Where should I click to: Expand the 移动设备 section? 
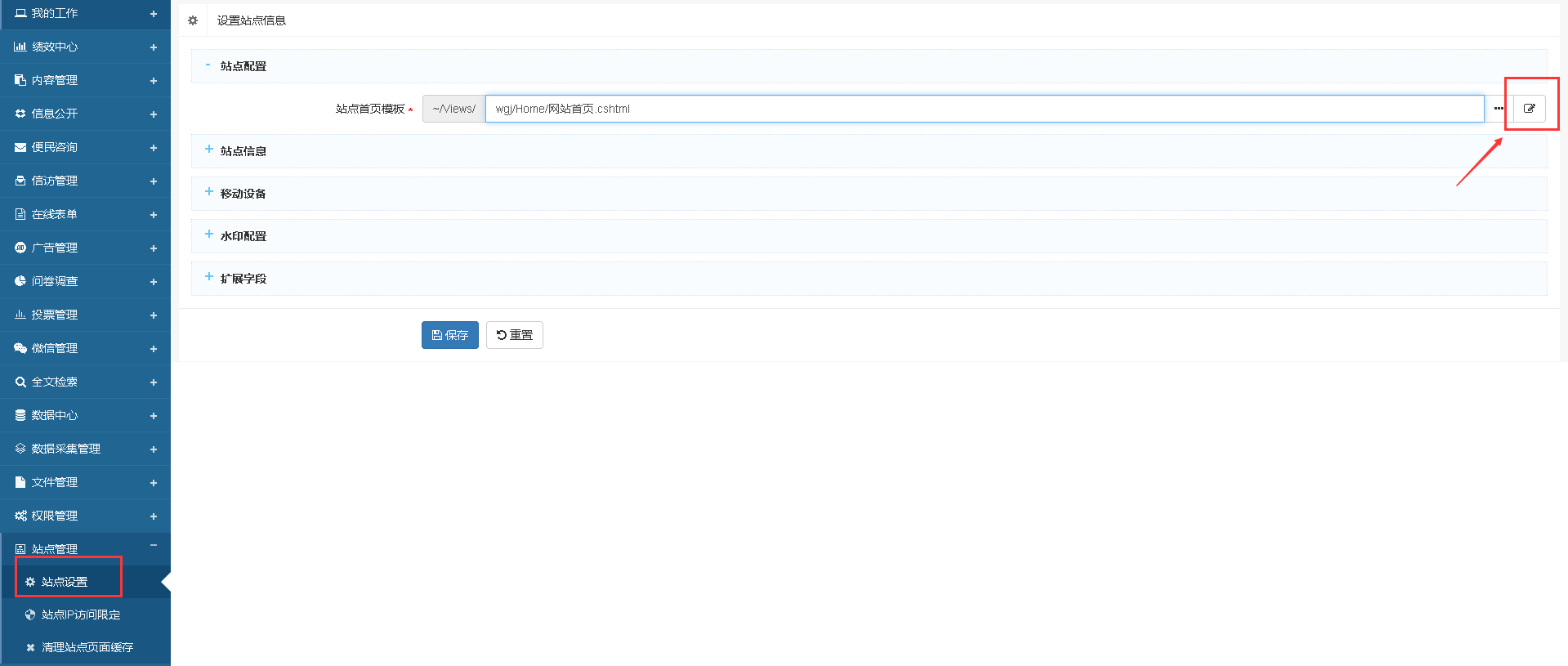243,194
